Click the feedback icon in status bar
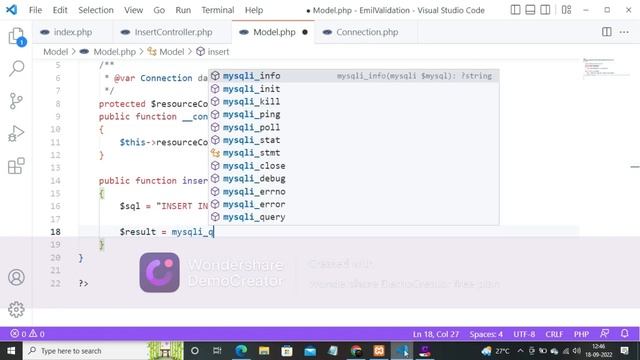Screen dimensions: 640x360 604,333
